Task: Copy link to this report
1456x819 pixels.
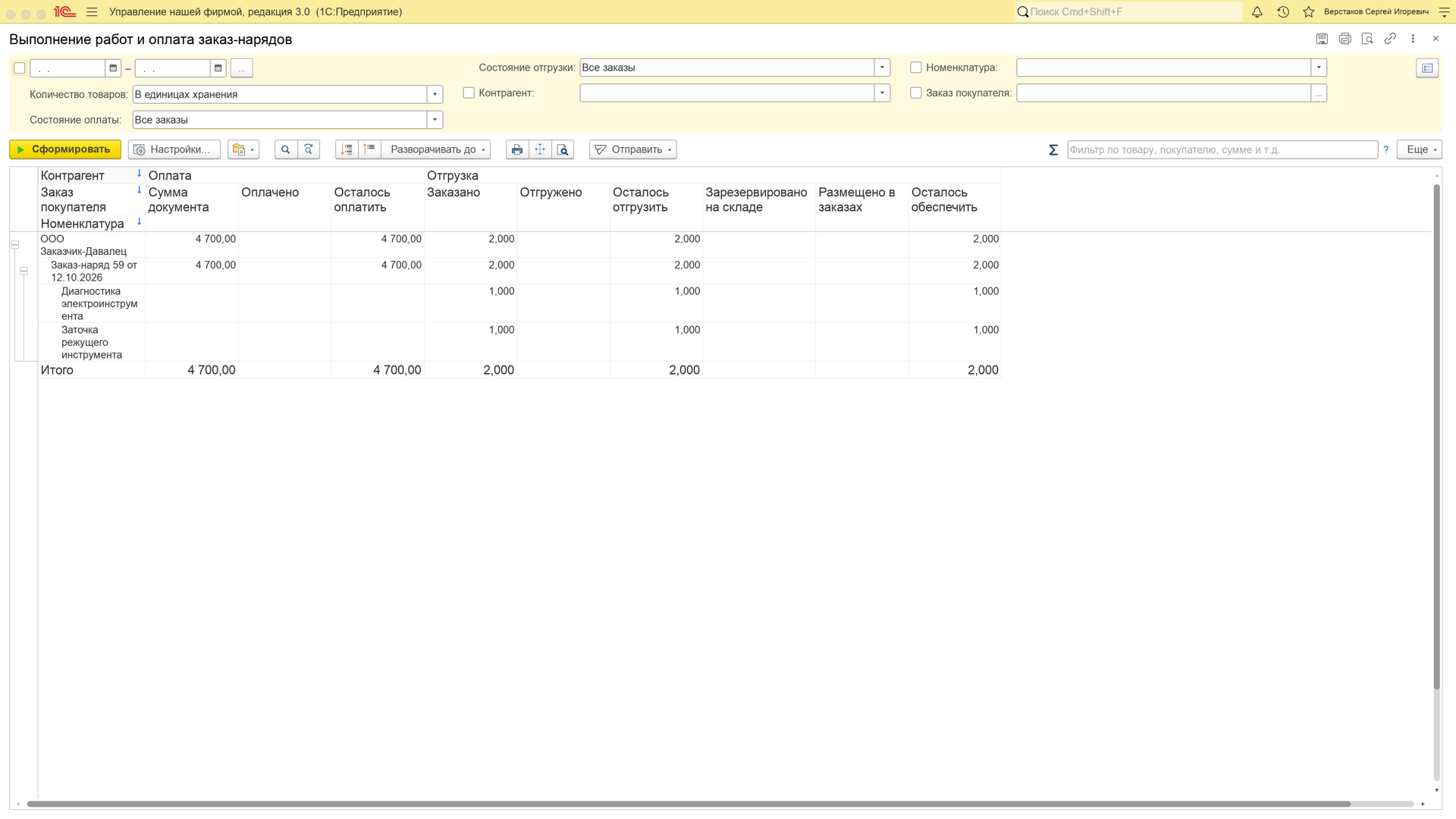Action: pyautogui.click(x=1390, y=39)
